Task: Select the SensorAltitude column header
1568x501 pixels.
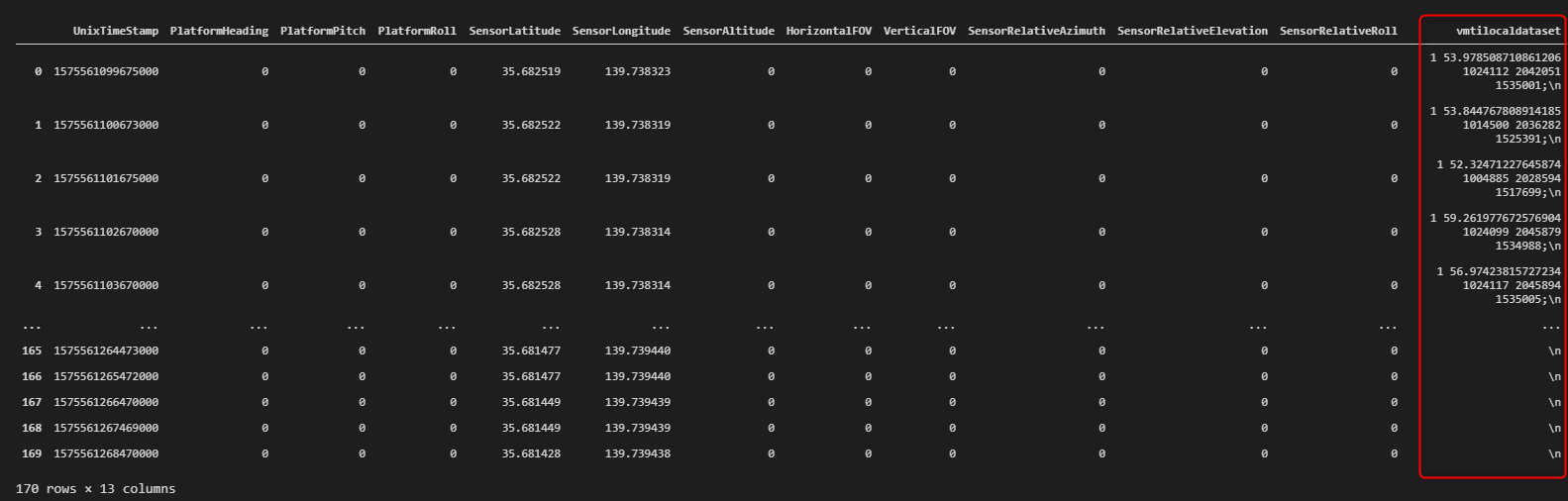Action: 729,31
